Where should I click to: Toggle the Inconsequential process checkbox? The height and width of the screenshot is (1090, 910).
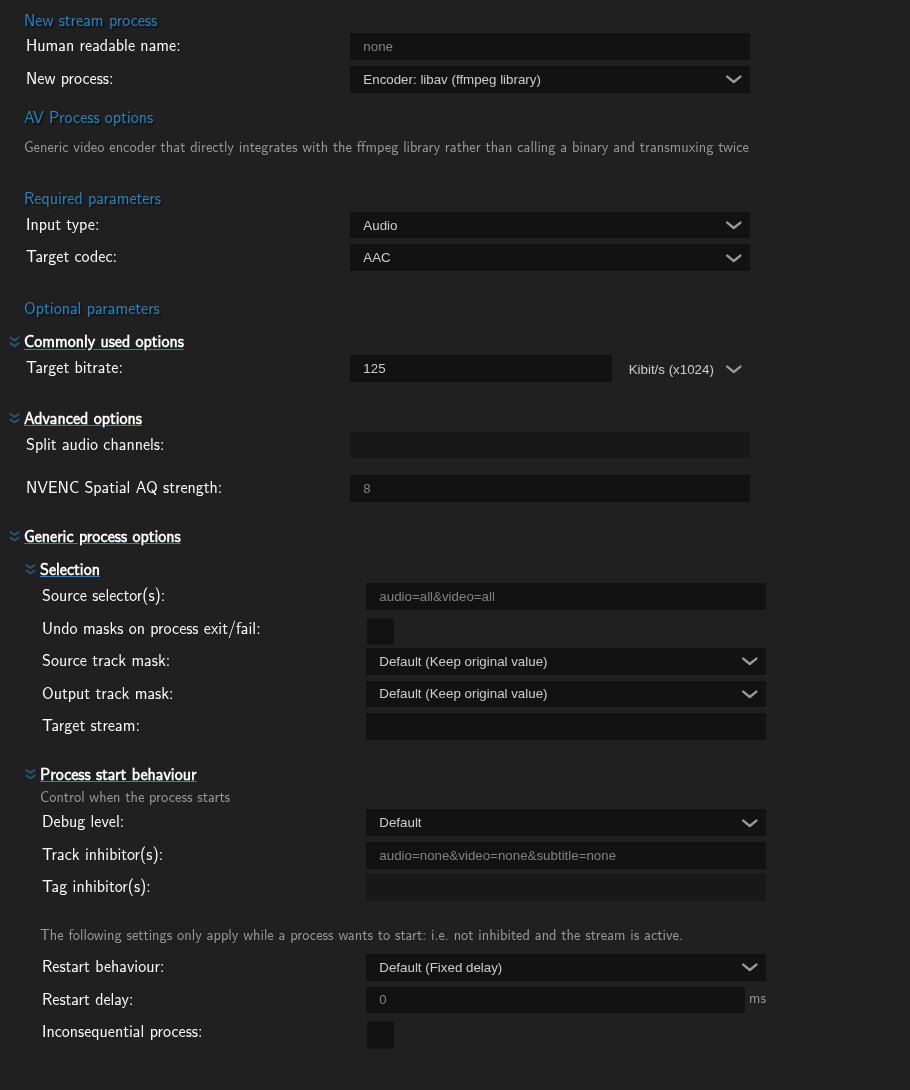(380, 1035)
